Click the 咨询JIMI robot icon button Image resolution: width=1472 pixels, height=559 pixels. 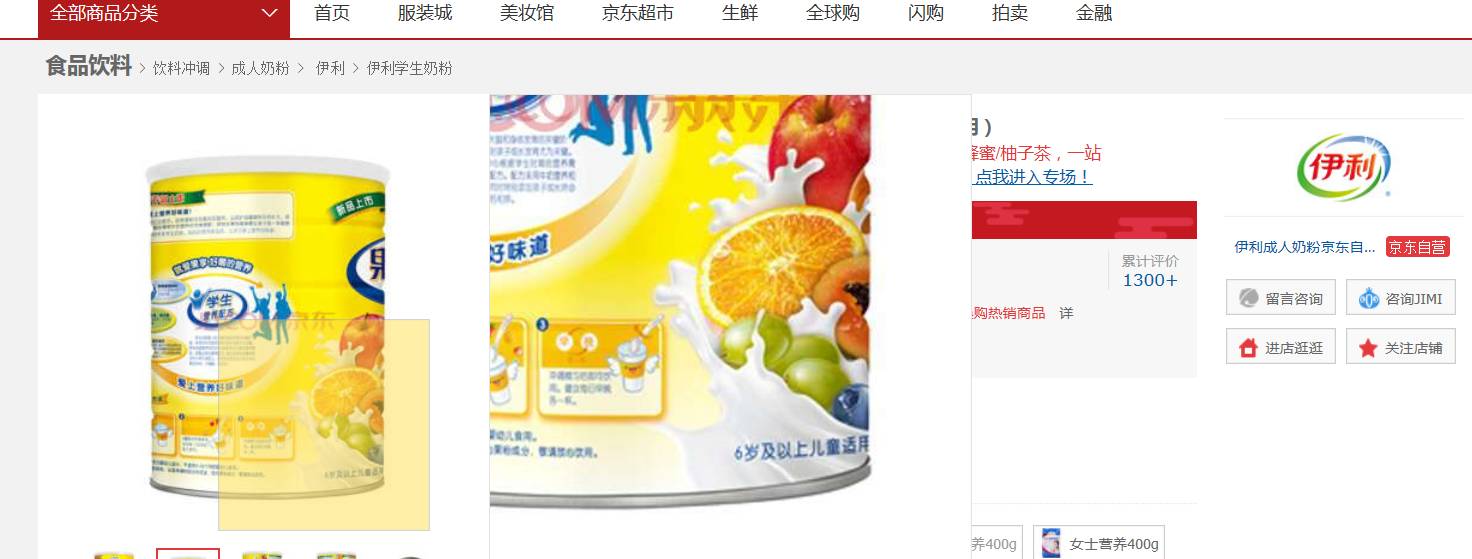pos(1400,298)
